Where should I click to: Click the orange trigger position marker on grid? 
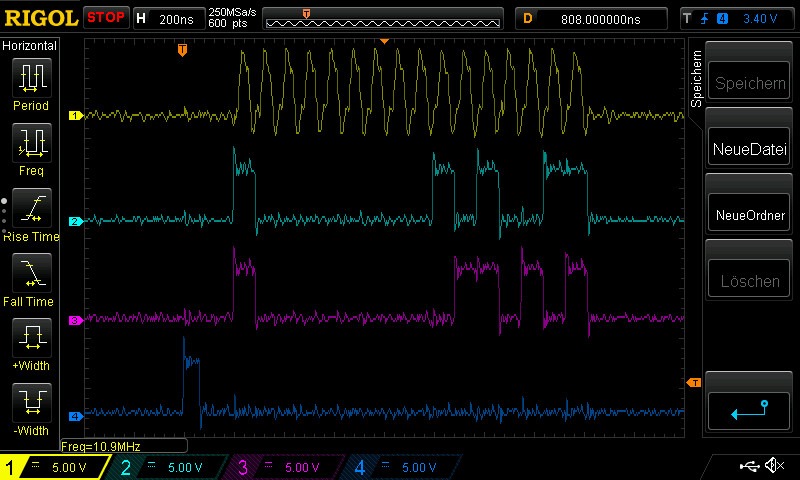click(182, 50)
